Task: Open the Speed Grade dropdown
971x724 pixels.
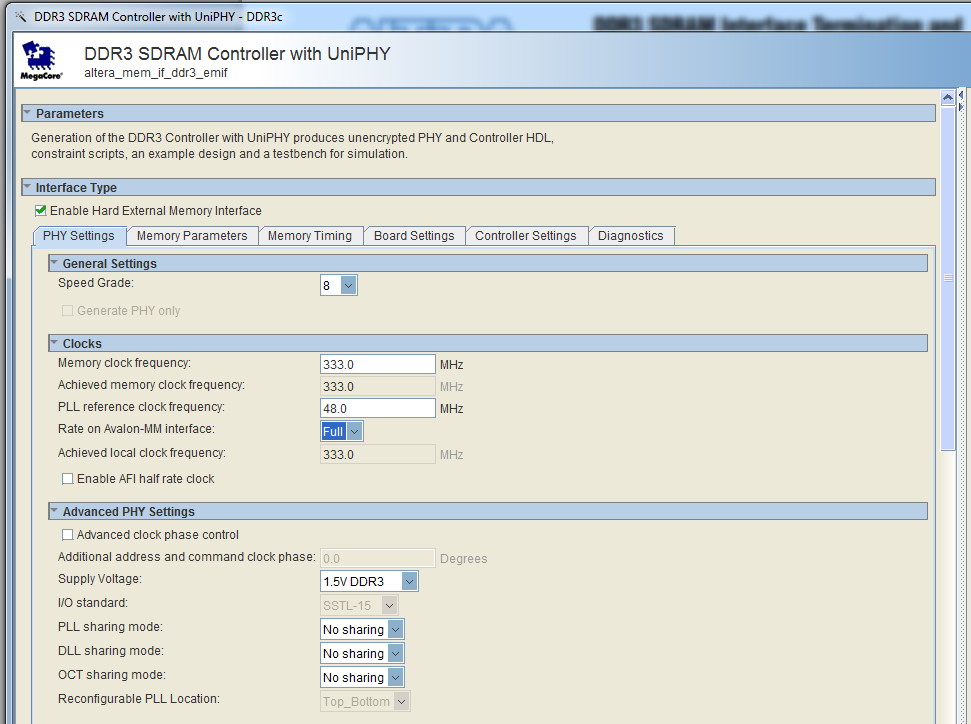Action: 339,286
